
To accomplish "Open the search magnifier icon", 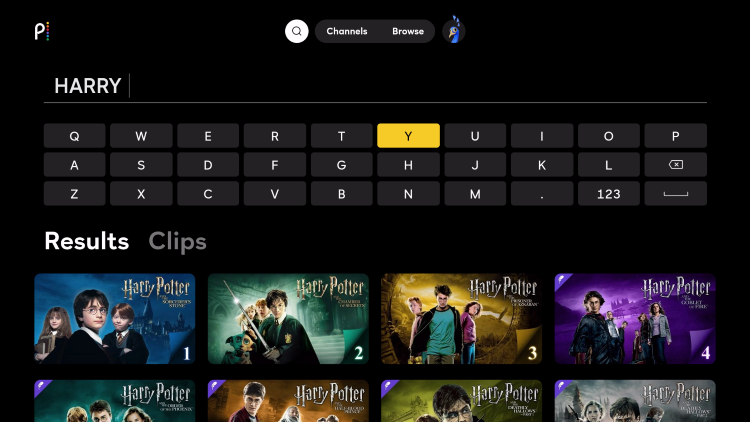I will tap(297, 31).
